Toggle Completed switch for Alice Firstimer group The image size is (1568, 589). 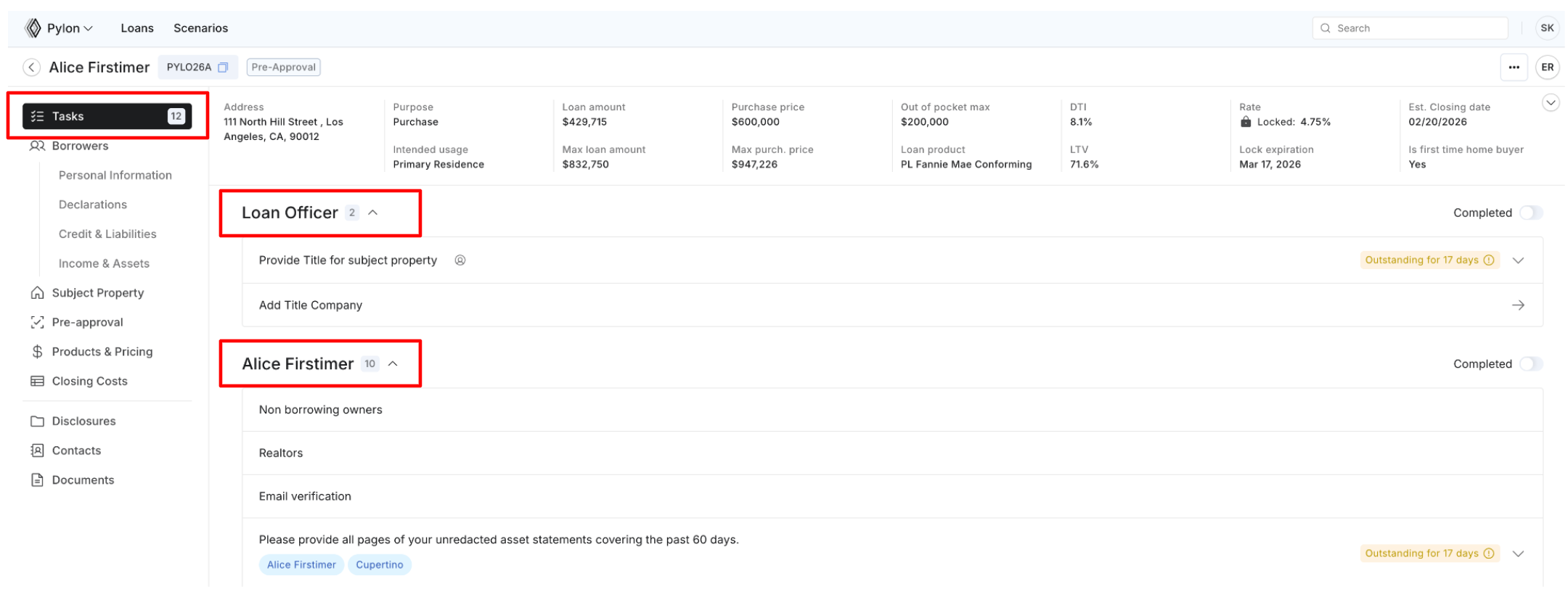pyautogui.click(x=1531, y=363)
